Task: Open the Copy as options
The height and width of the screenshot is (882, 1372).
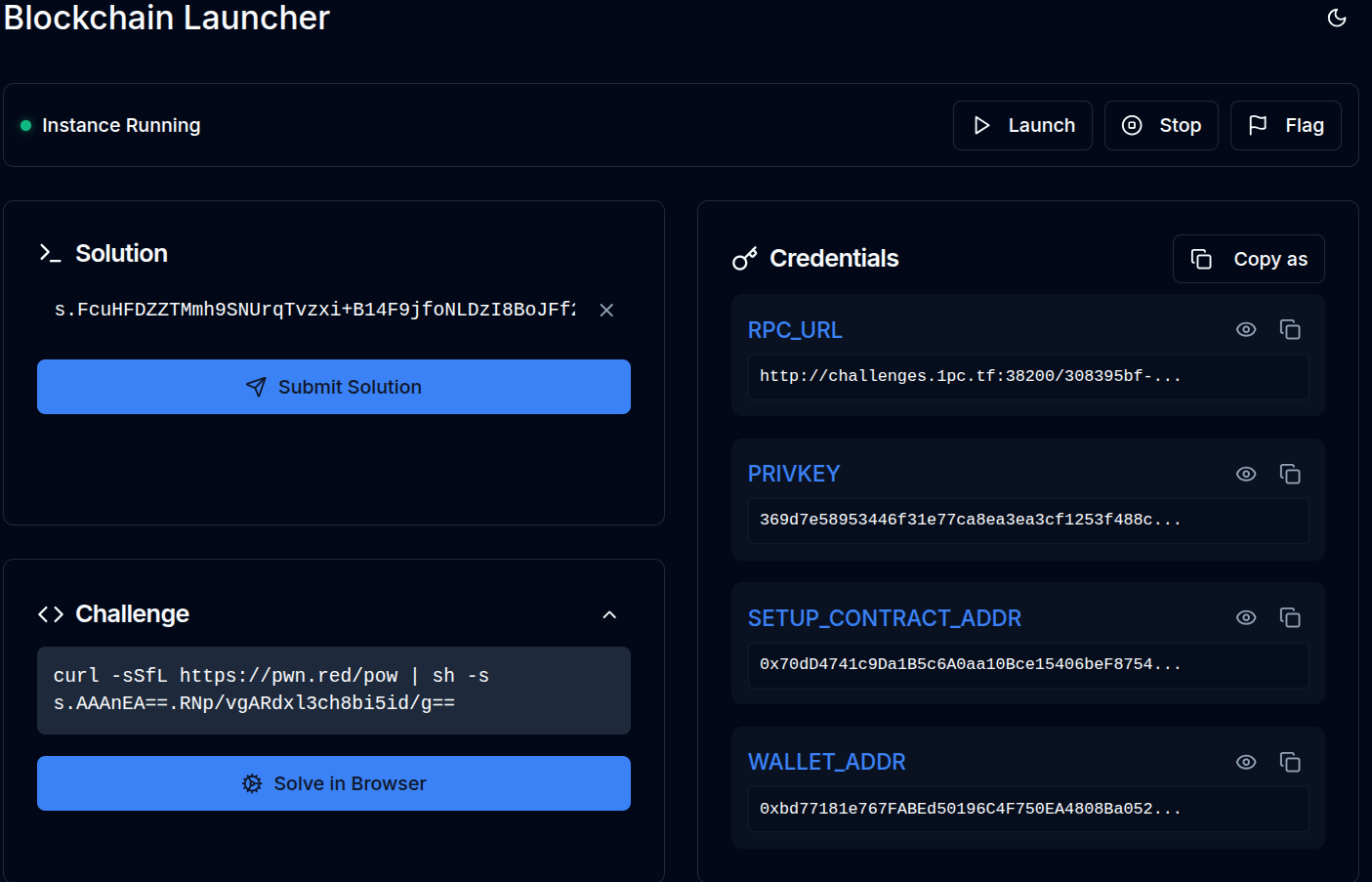Action: coord(1248,258)
